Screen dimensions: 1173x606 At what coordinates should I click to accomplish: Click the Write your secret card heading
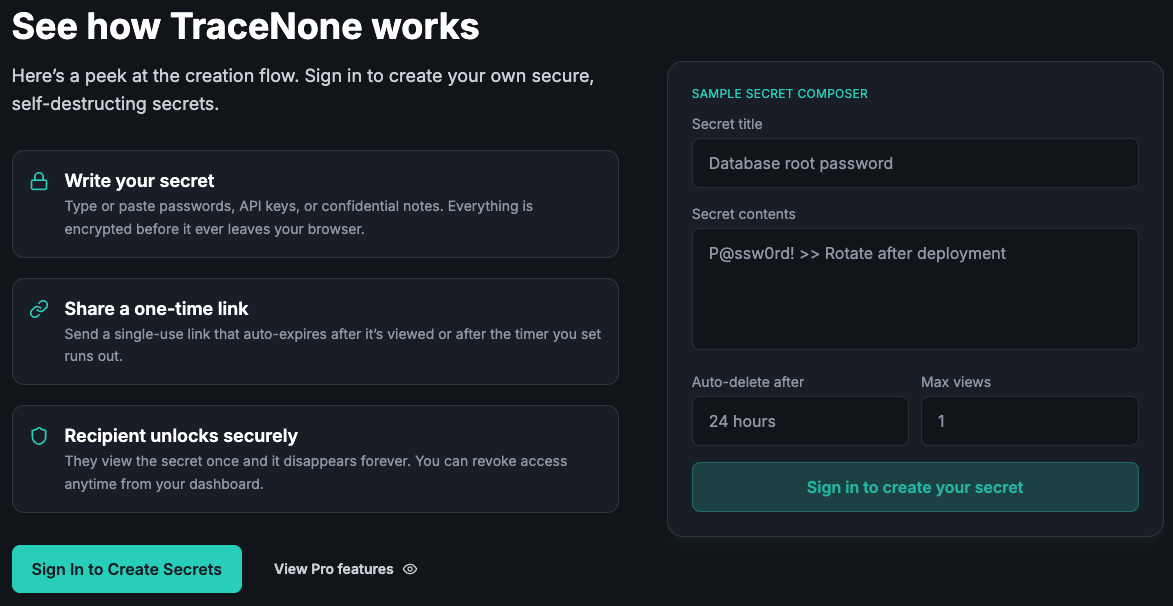coord(140,181)
